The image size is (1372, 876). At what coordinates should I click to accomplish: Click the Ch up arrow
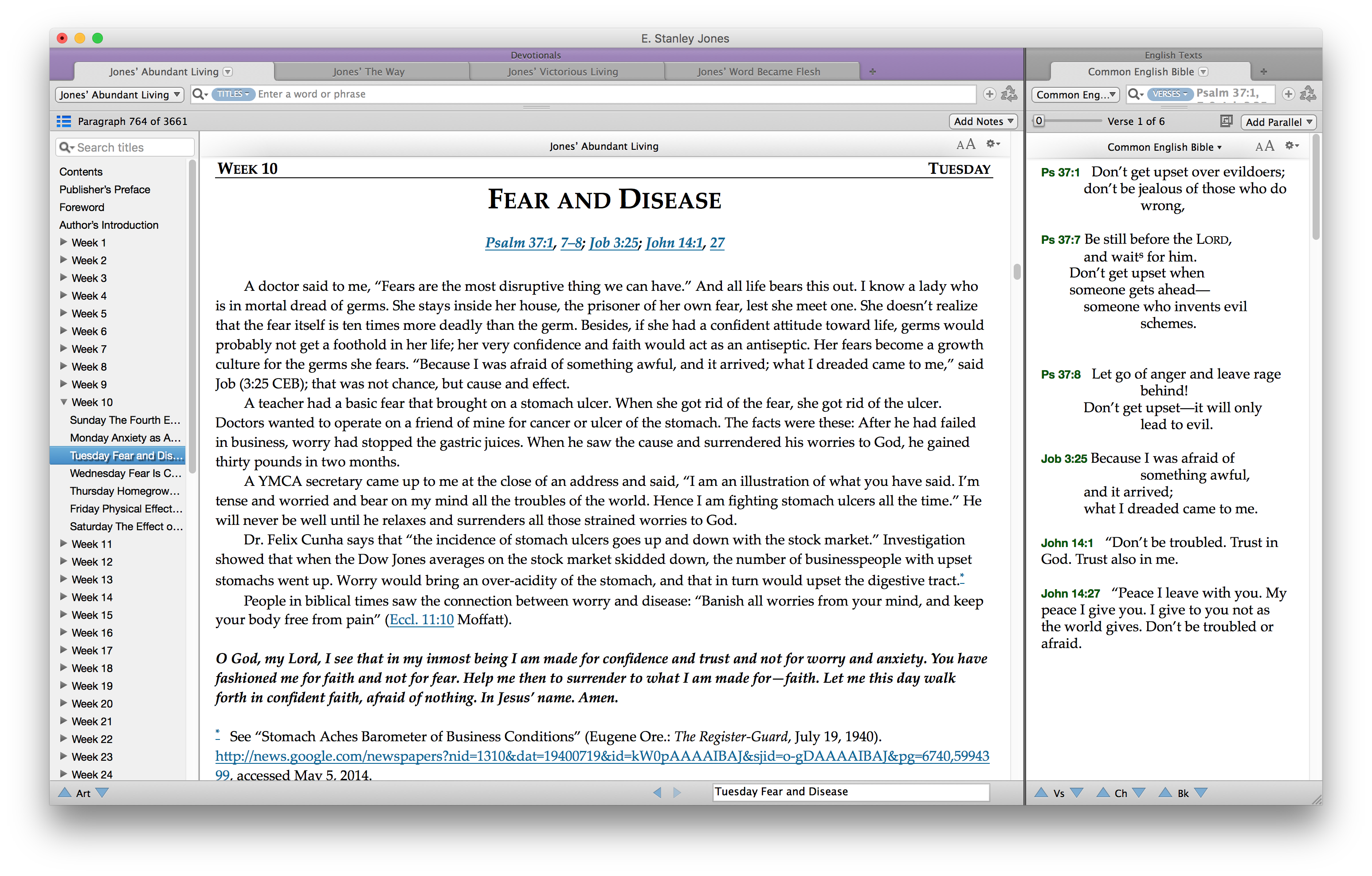coord(1103,792)
